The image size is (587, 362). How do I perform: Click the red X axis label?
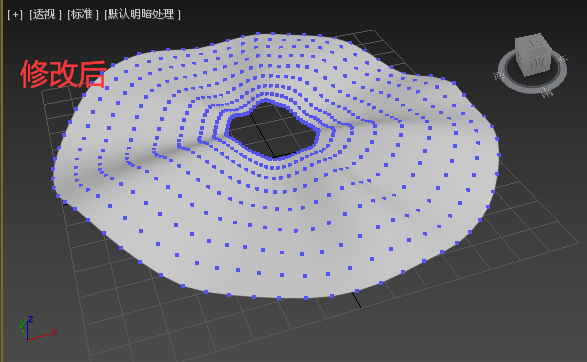click(54, 332)
